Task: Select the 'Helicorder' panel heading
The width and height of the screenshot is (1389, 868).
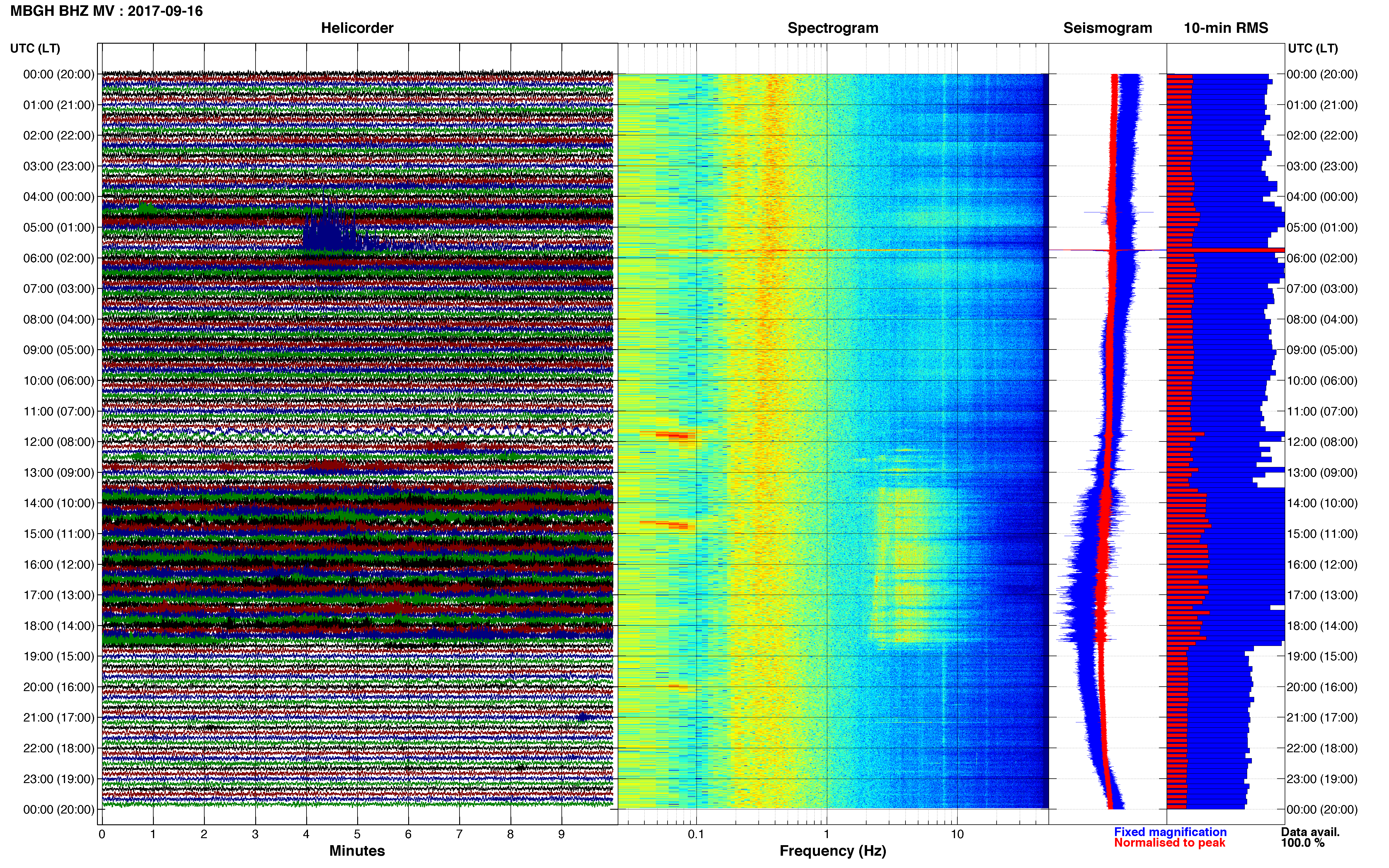Action: 357,28
